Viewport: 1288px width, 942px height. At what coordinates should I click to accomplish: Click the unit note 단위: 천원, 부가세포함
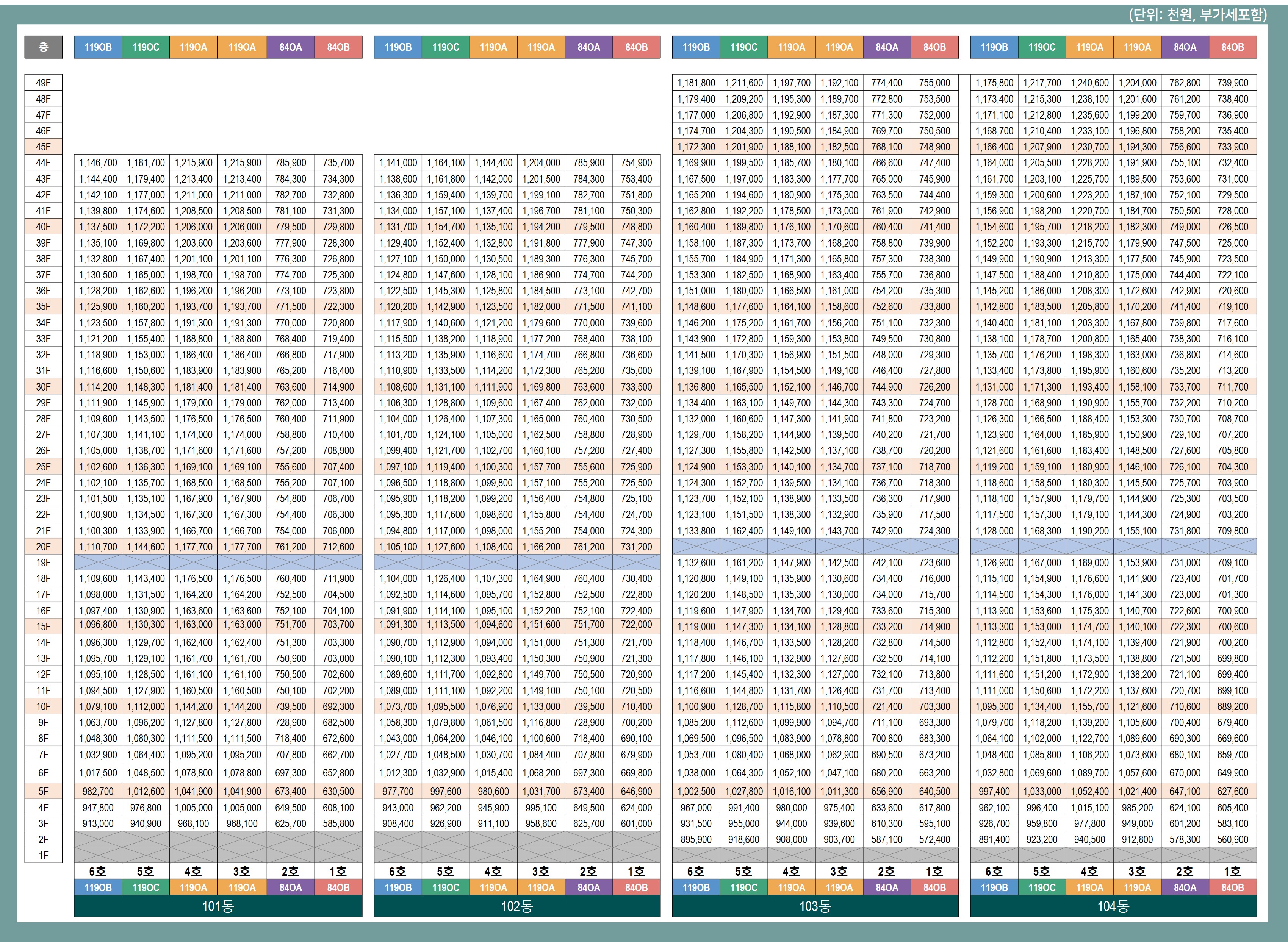point(1197,15)
